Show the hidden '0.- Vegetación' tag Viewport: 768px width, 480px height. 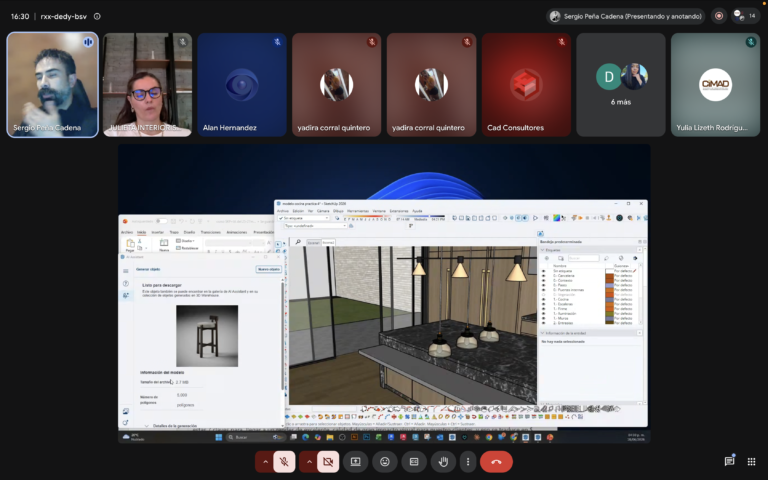[543, 294]
